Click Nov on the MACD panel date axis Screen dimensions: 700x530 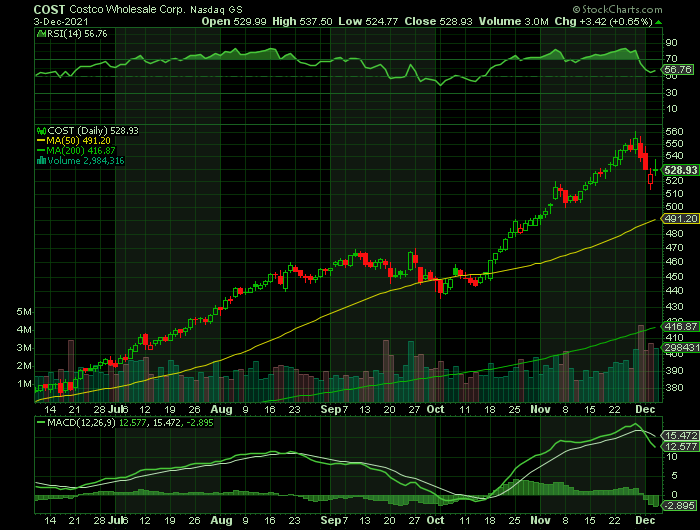pos(540,521)
